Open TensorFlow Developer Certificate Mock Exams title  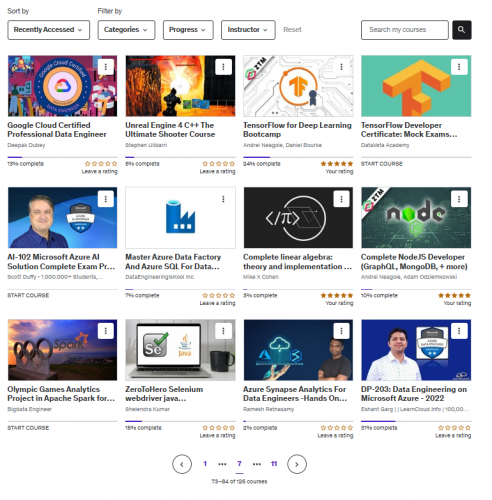(x=409, y=130)
